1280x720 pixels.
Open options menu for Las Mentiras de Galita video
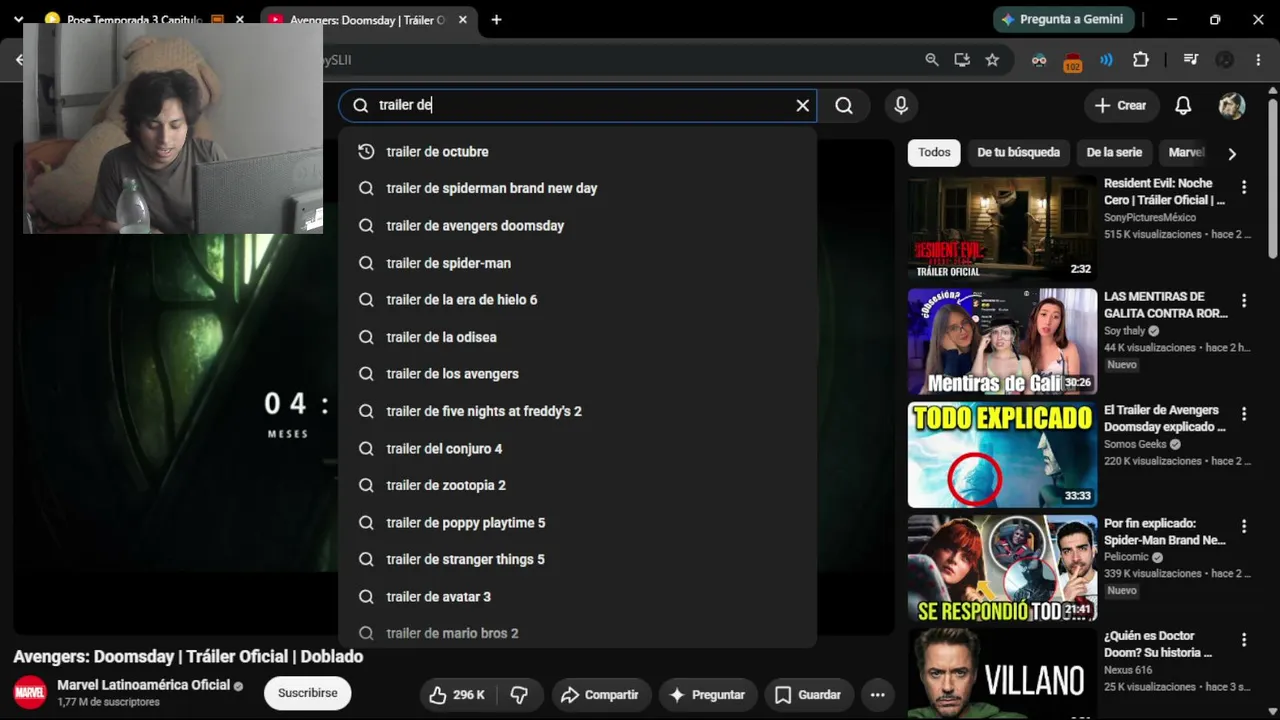[x=1244, y=301]
